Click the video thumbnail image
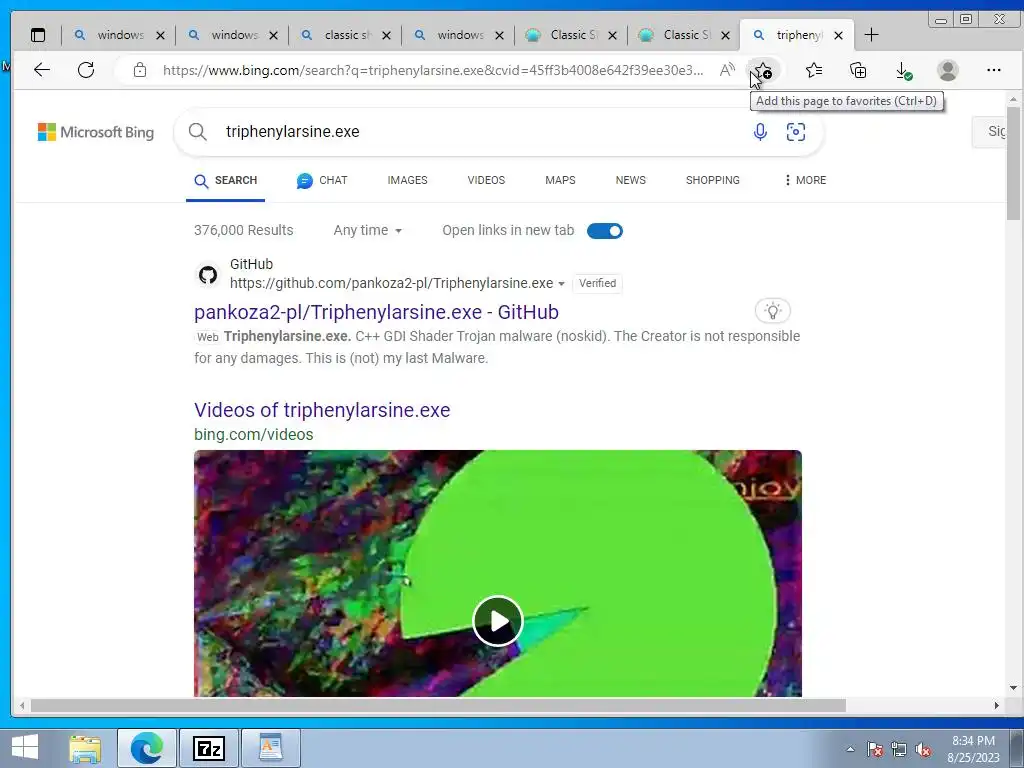 coord(498,573)
